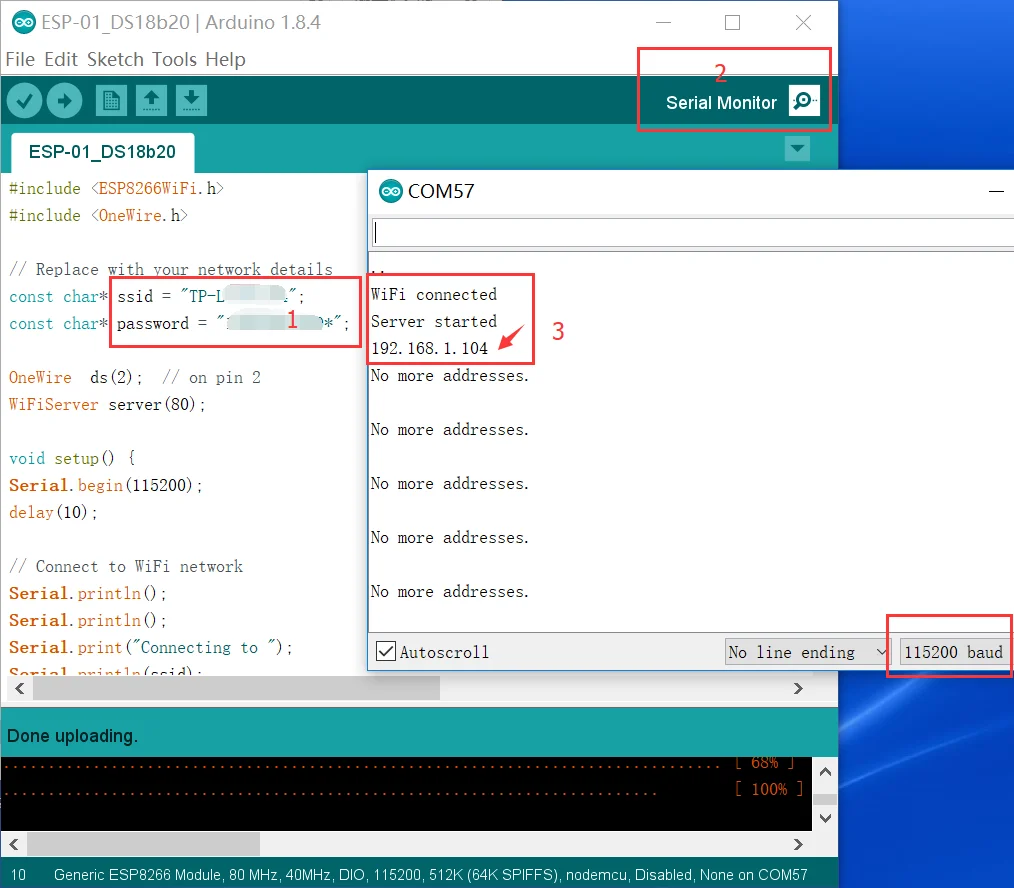Click the '[ 100% ]' console progress text
This screenshot has height=888, width=1014.
769,789
